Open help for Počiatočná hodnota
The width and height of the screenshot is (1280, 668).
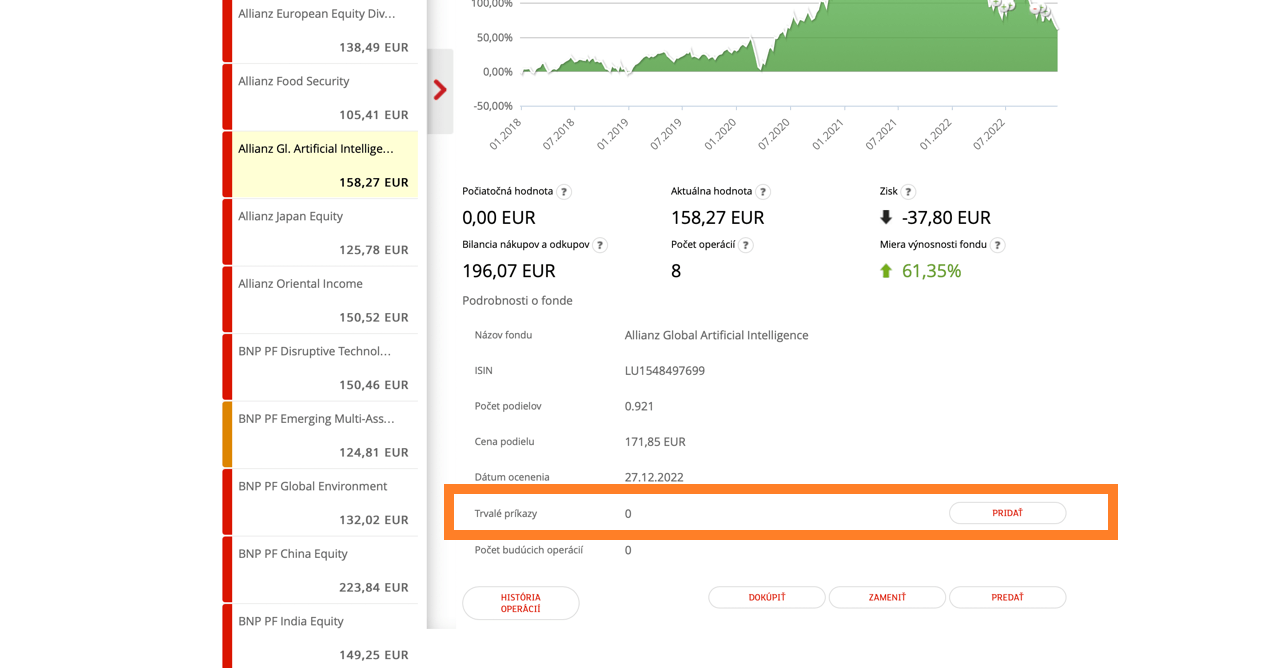pos(564,192)
